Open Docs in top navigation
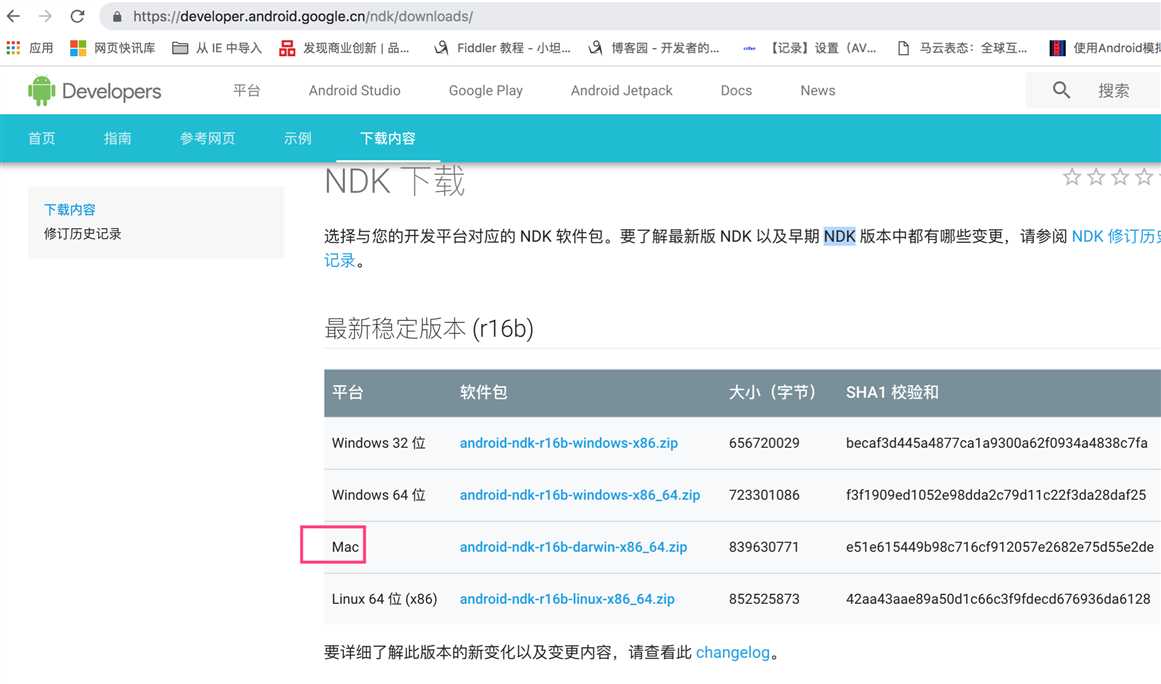1161x684 pixels. coord(736,90)
